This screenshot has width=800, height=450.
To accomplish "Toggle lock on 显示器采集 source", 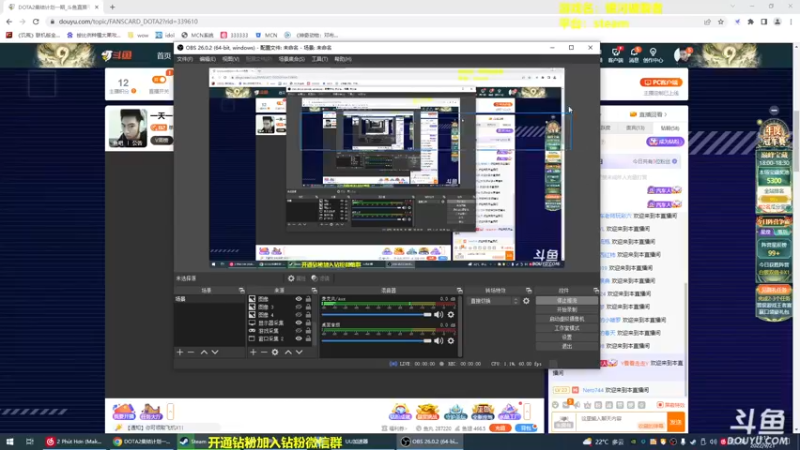I will (x=308, y=322).
